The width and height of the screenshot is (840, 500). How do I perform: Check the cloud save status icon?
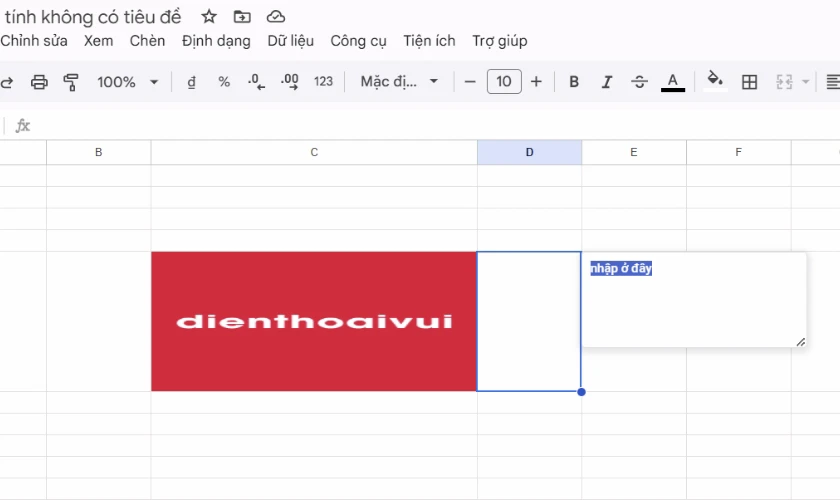point(276,17)
